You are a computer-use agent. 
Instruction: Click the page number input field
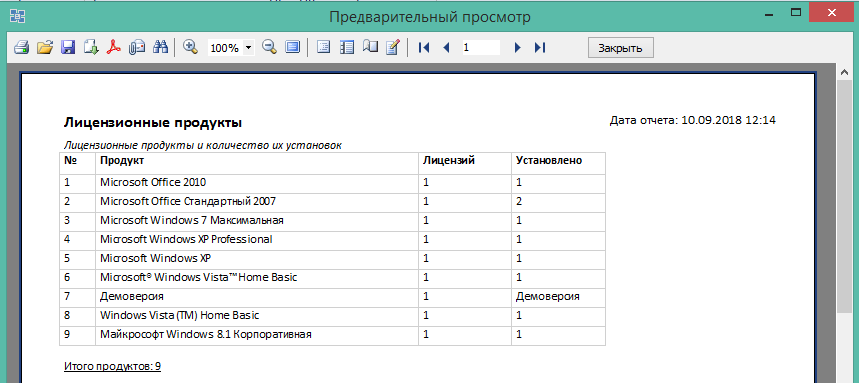[480, 48]
